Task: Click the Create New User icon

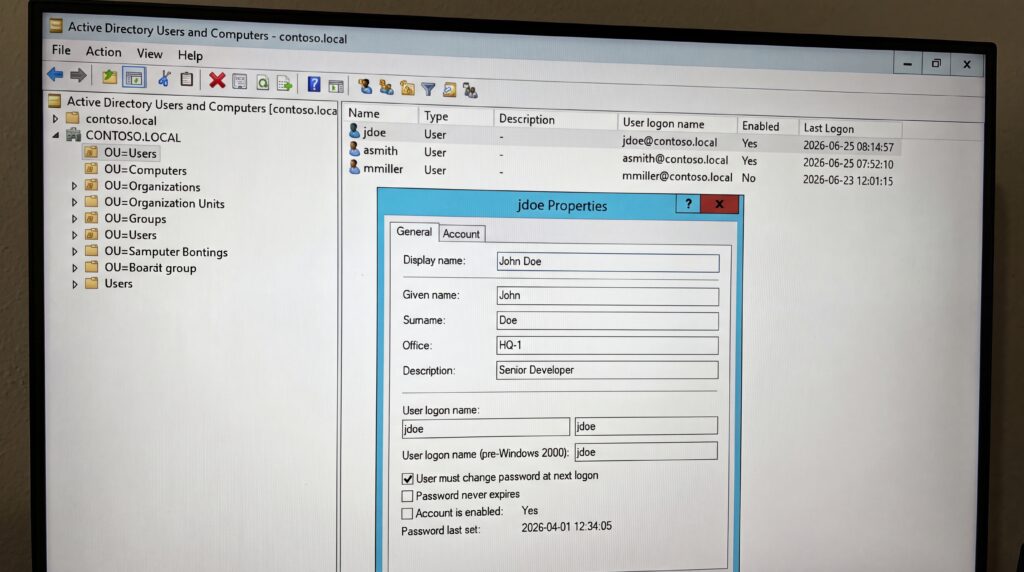Action: (x=365, y=86)
